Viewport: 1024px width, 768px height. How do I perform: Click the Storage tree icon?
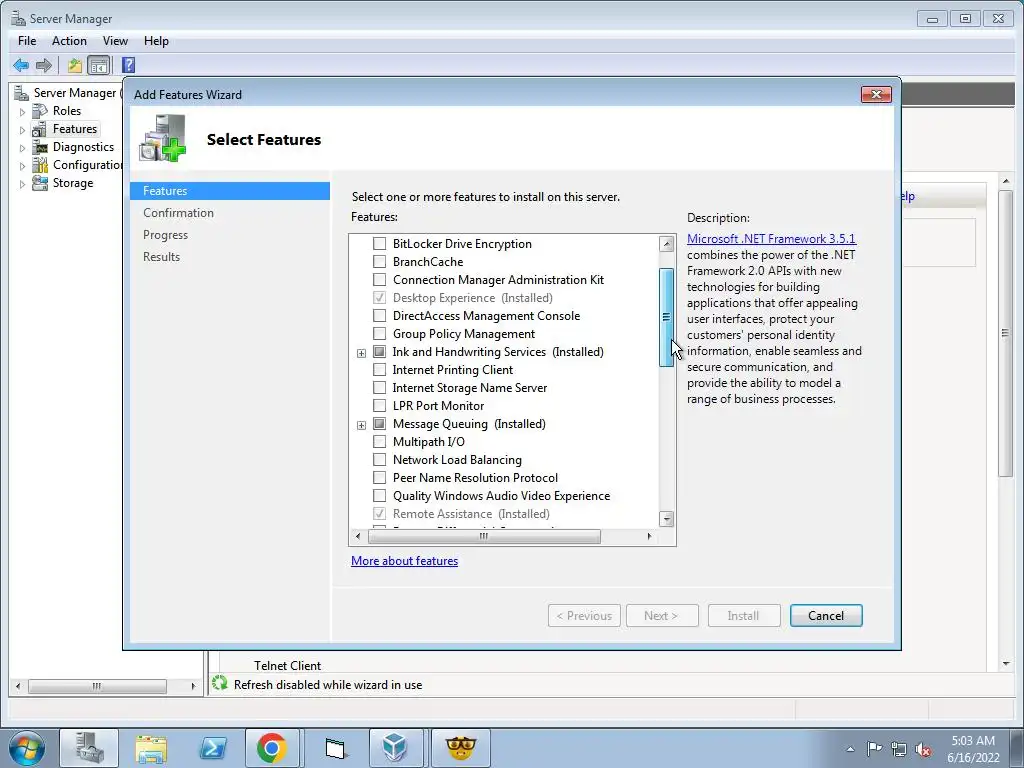[40, 183]
